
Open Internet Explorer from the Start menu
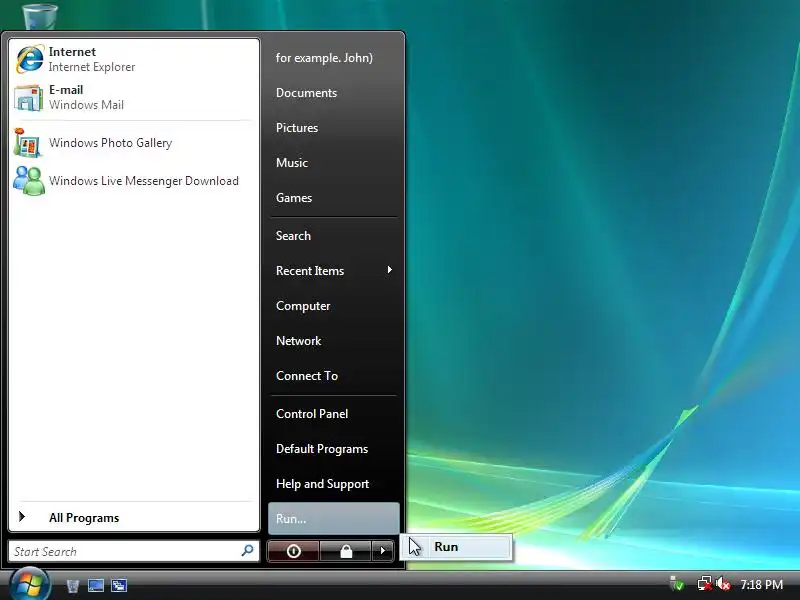coord(134,59)
